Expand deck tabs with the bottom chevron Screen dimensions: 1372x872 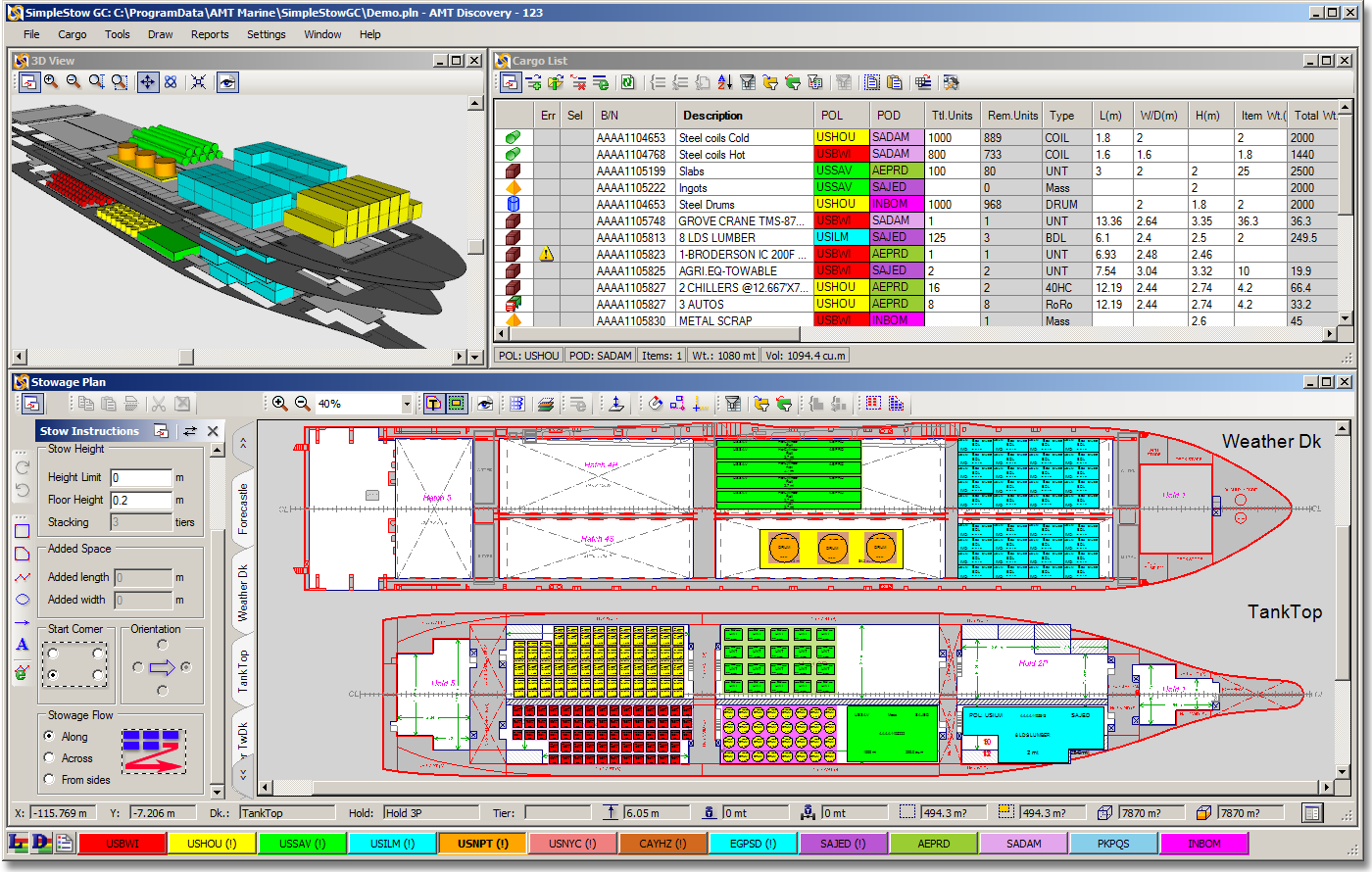(x=243, y=775)
